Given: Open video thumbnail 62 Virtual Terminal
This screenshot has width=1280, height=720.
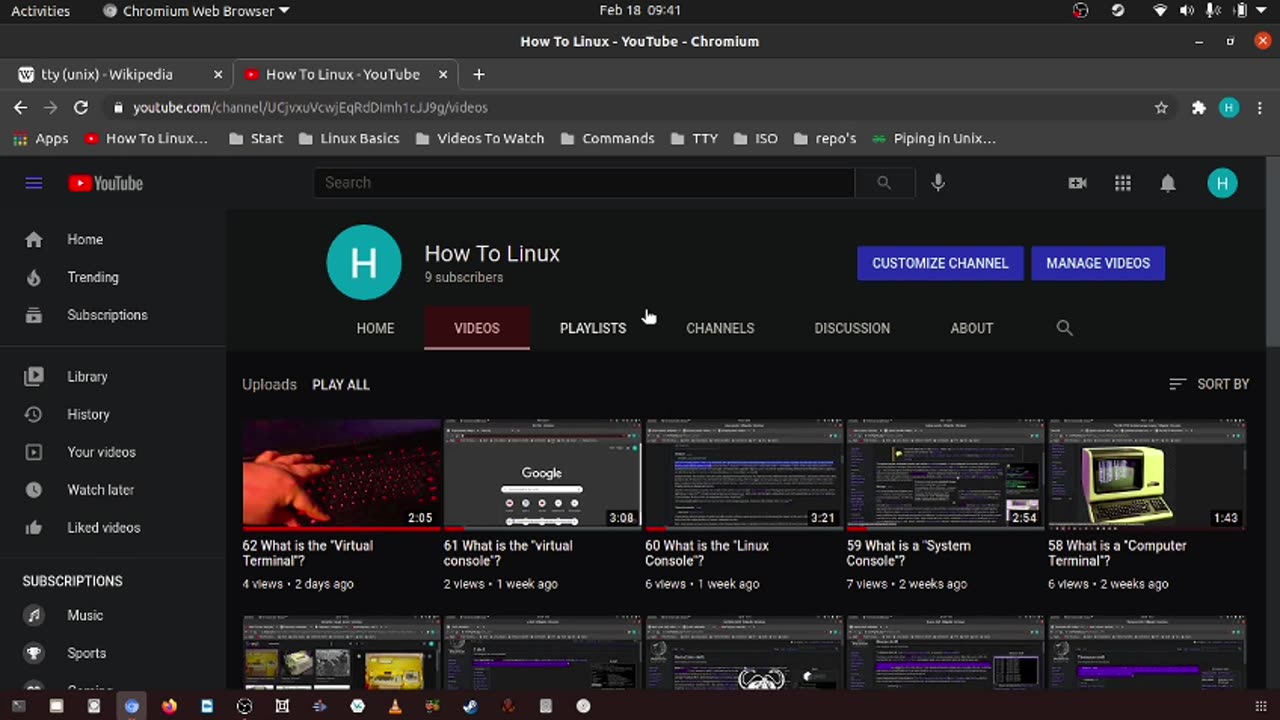Looking at the screenshot, I should [x=341, y=473].
